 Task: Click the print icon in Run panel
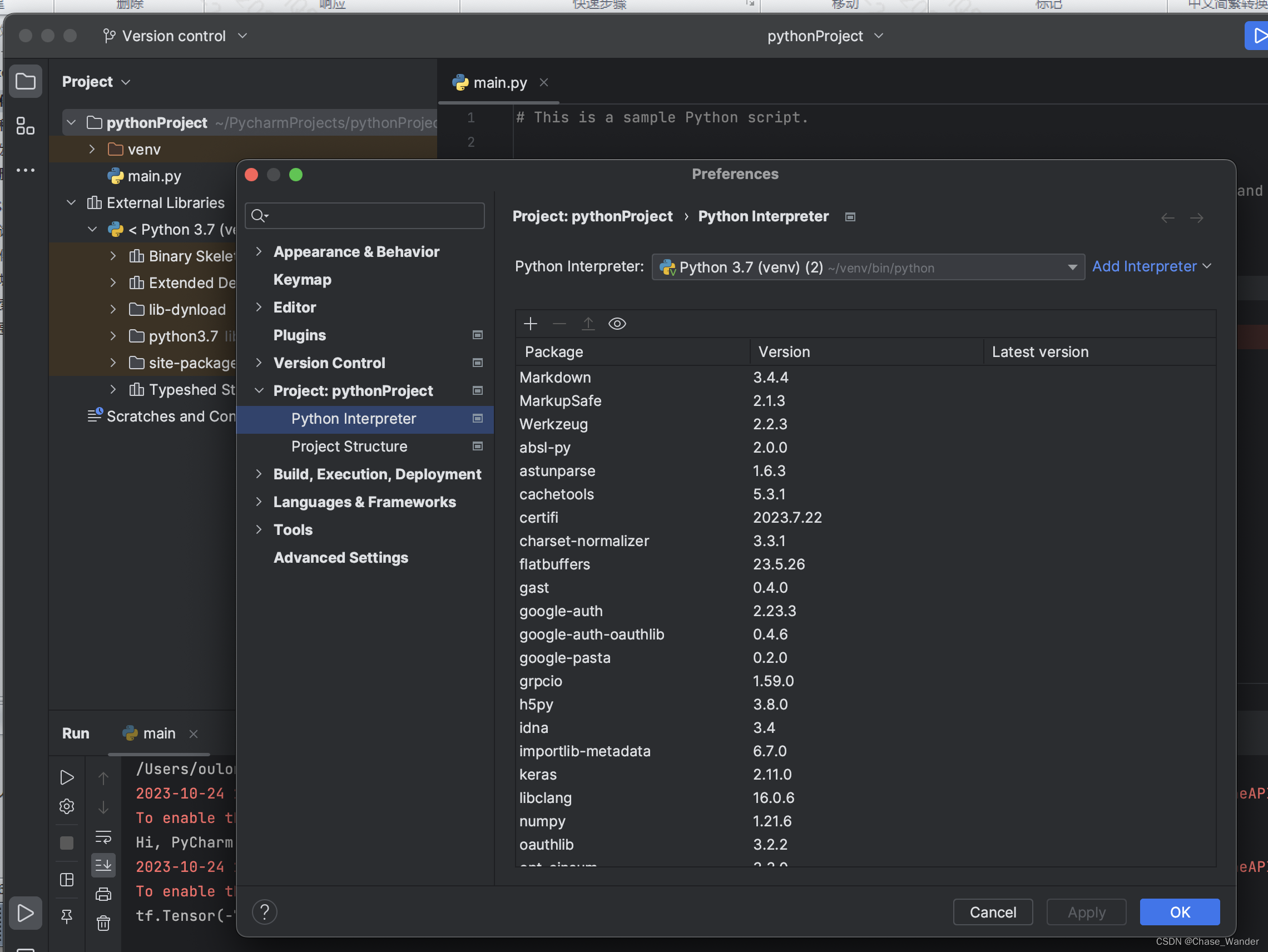pos(103,894)
